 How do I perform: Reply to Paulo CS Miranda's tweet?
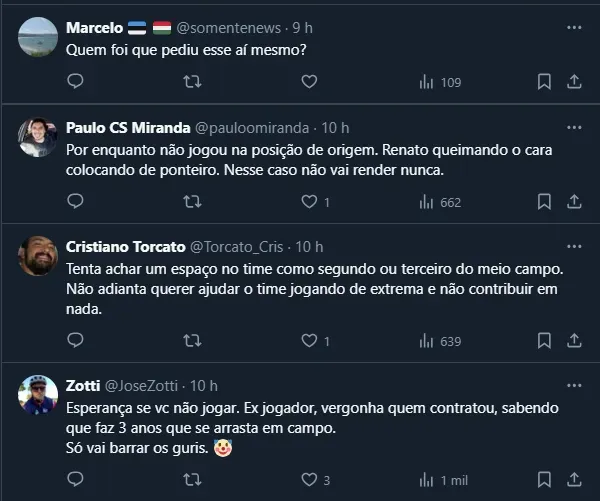click(x=76, y=202)
